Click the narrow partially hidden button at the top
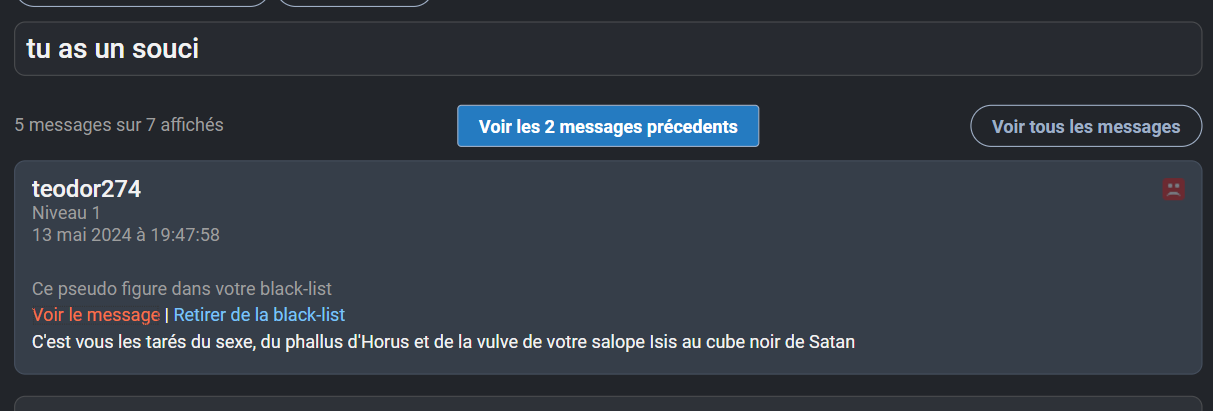Screen dimensions: 1213x411 click(354, 3)
